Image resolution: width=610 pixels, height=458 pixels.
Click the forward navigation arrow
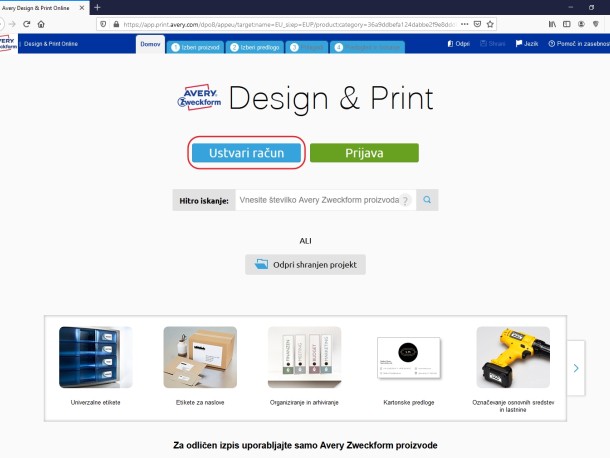tap(12, 24)
